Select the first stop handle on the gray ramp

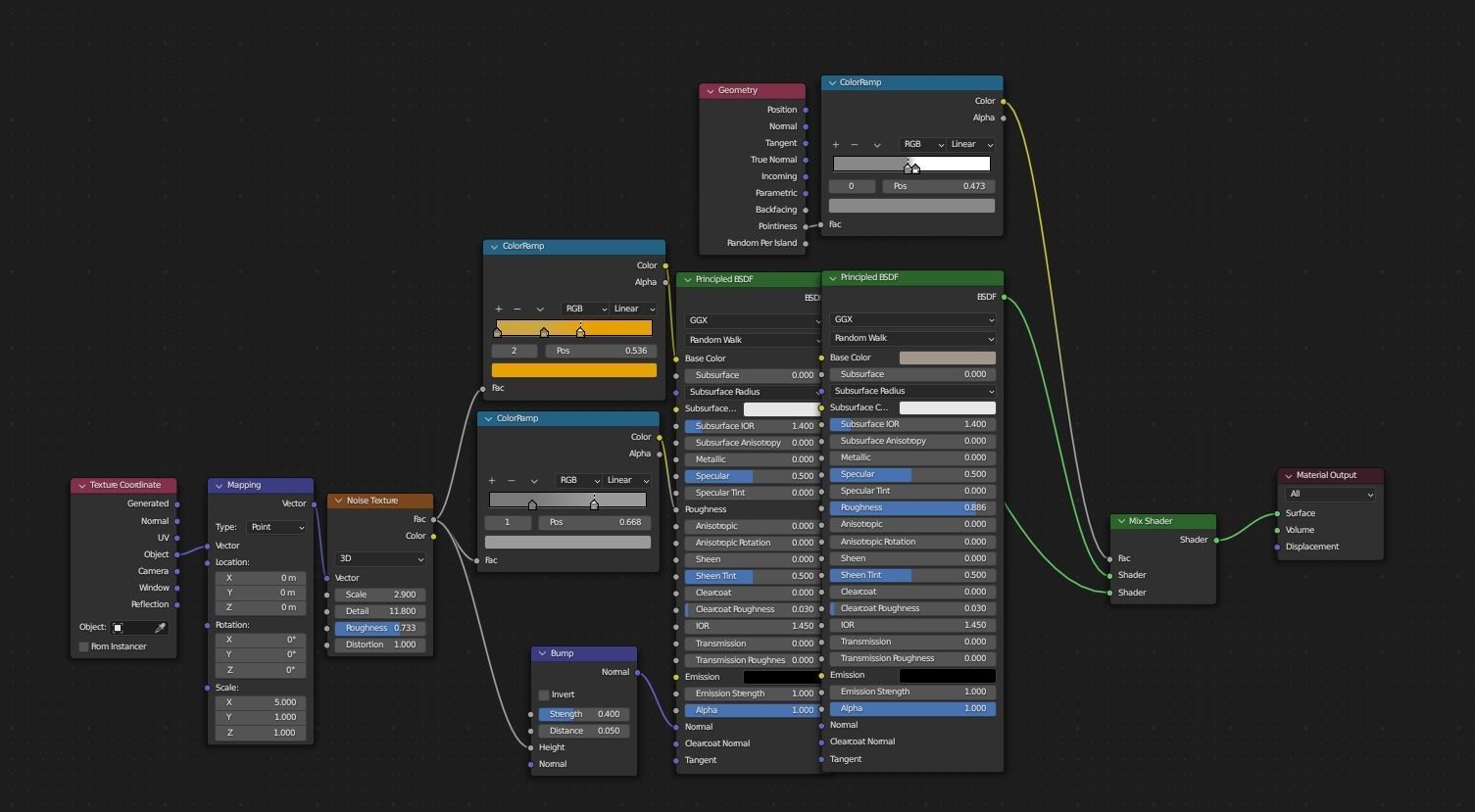coord(532,503)
